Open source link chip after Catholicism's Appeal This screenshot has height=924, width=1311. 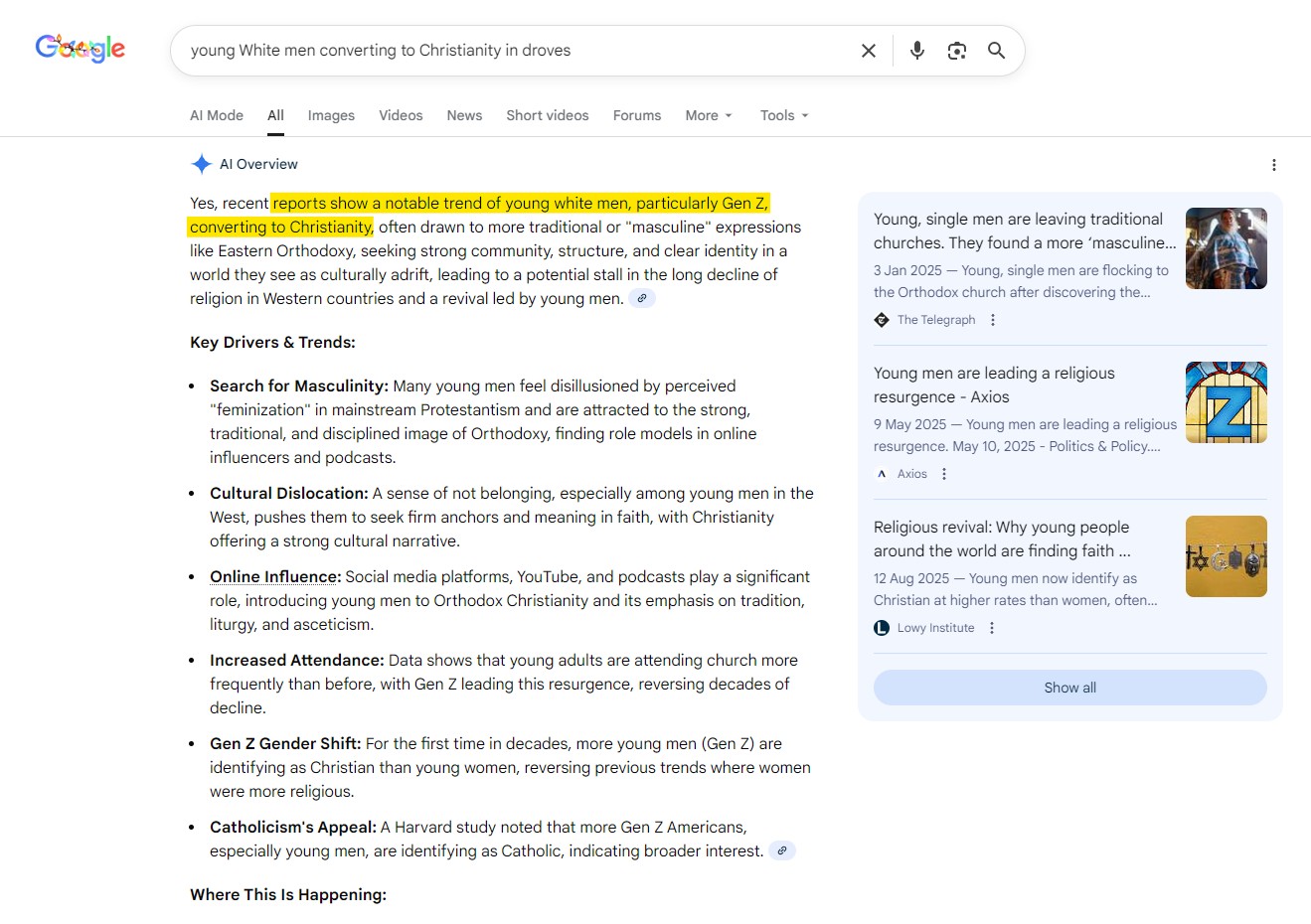(x=782, y=850)
